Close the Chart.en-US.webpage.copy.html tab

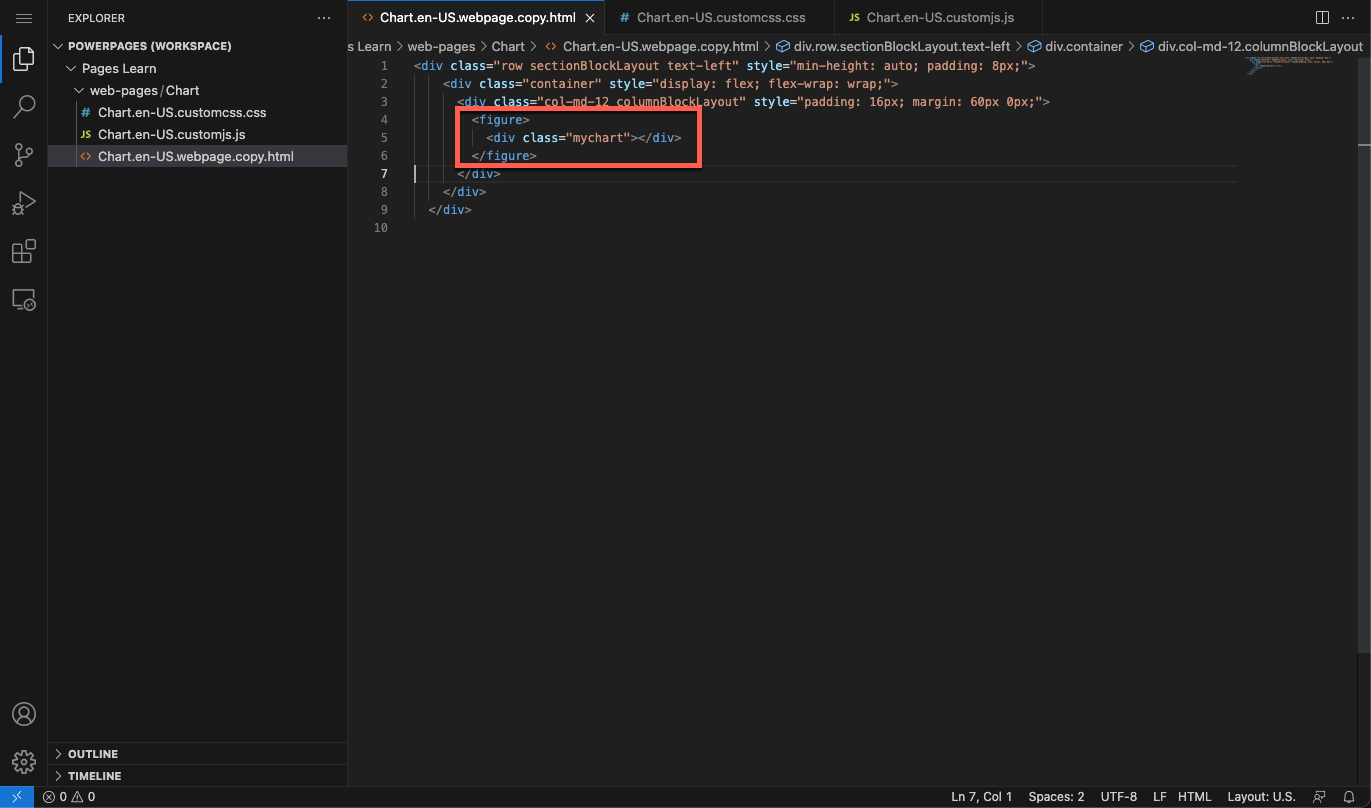coord(591,18)
